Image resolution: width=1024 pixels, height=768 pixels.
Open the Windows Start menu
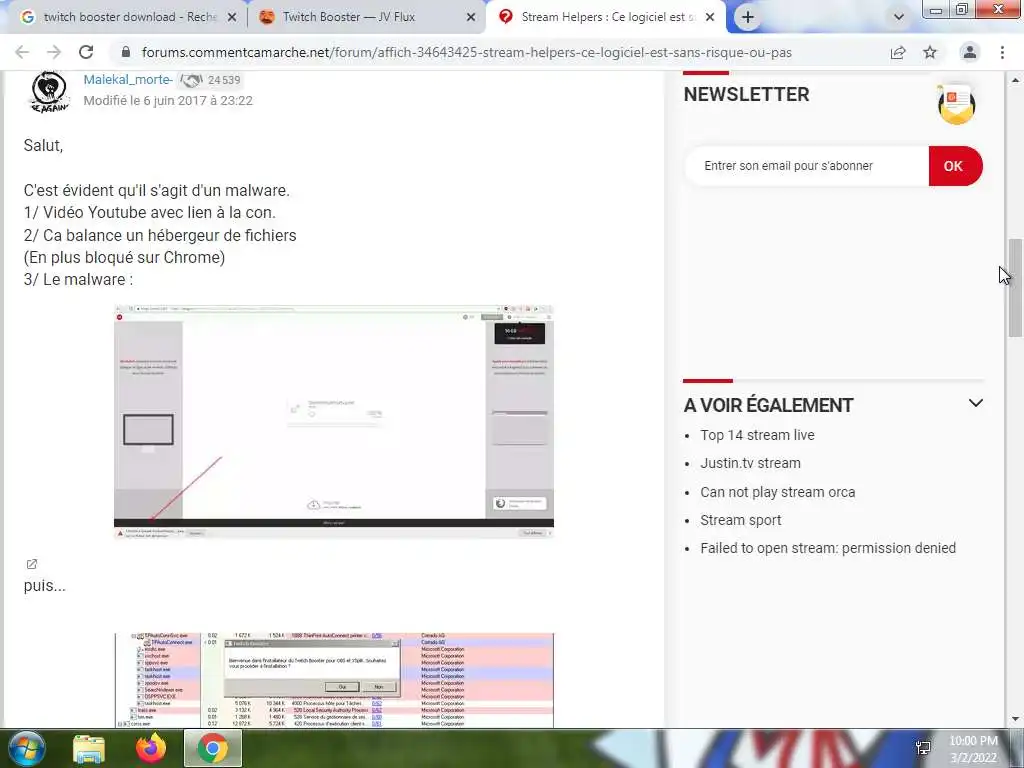tap(27, 748)
